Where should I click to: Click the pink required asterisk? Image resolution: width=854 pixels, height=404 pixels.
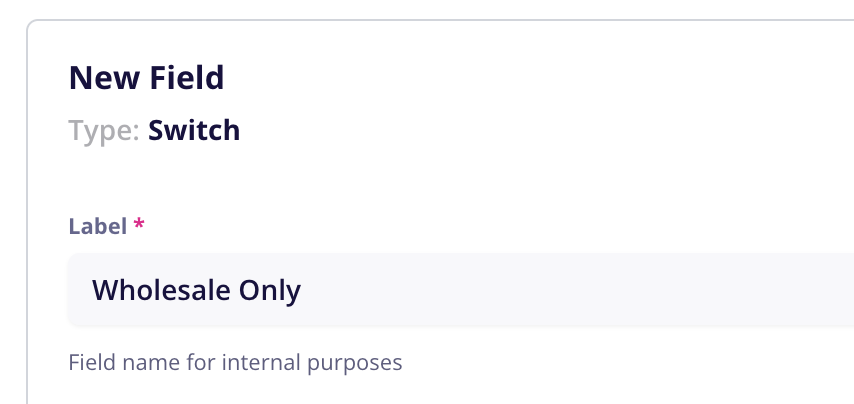tap(139, 225)
